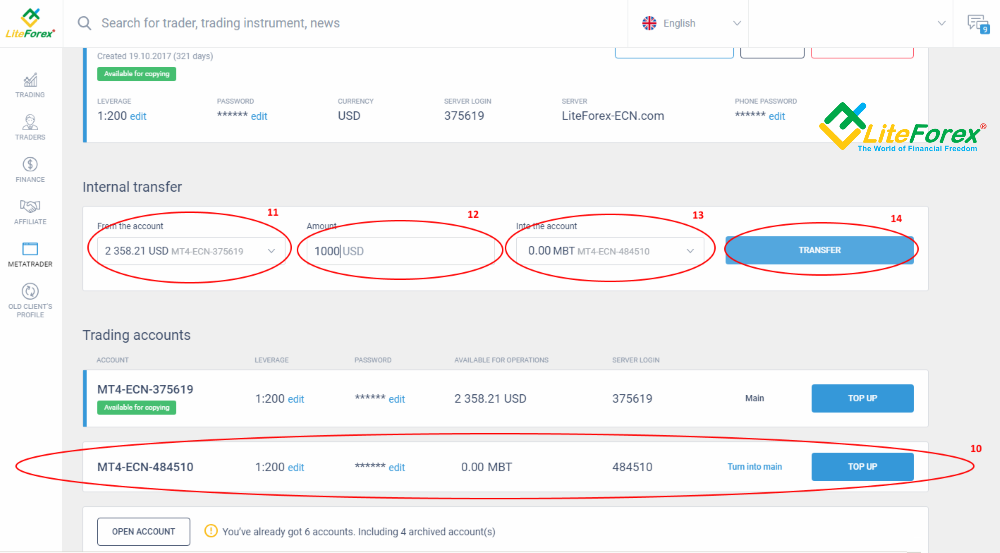The height and width of the screenshot is (553, 1000).
Task: Click server login 484510 in trading accounts
Action: 632,467
